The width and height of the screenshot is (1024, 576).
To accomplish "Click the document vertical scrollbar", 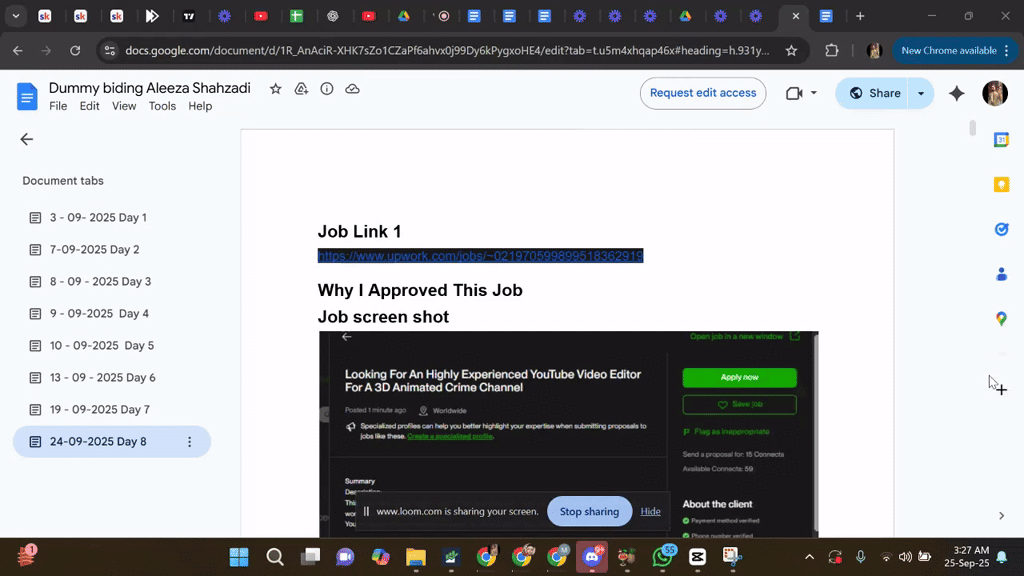I will coord(972,127).
